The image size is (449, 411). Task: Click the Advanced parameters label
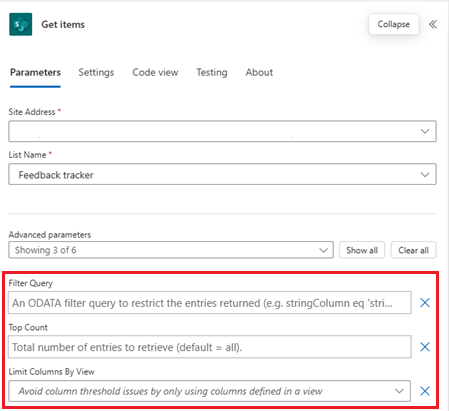[50, 235]
